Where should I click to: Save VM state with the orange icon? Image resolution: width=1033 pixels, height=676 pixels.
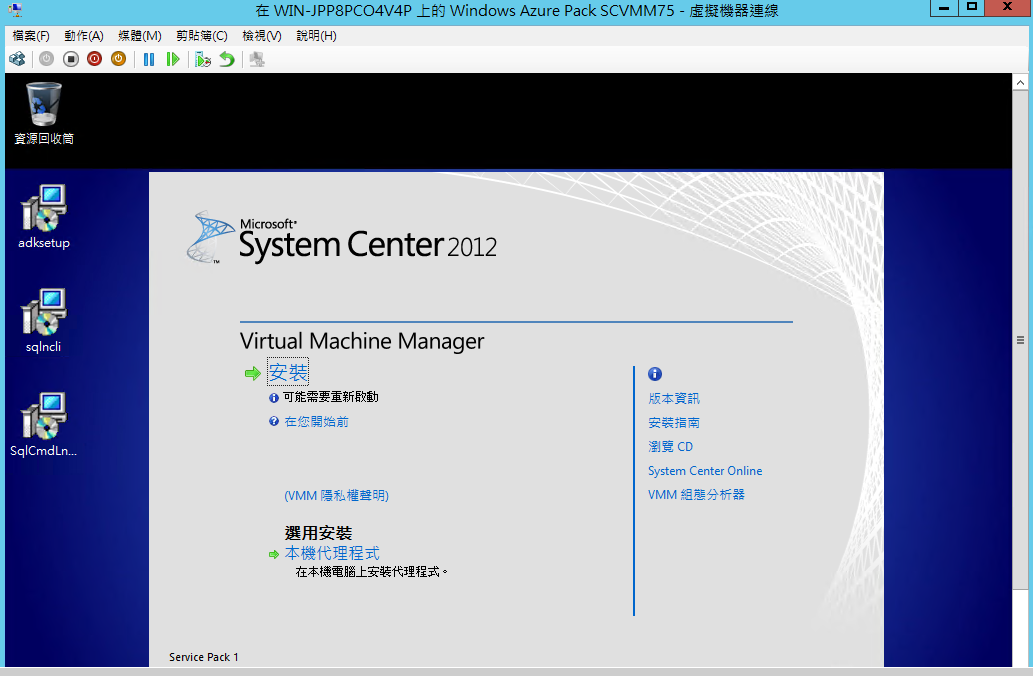pos(118,59)
